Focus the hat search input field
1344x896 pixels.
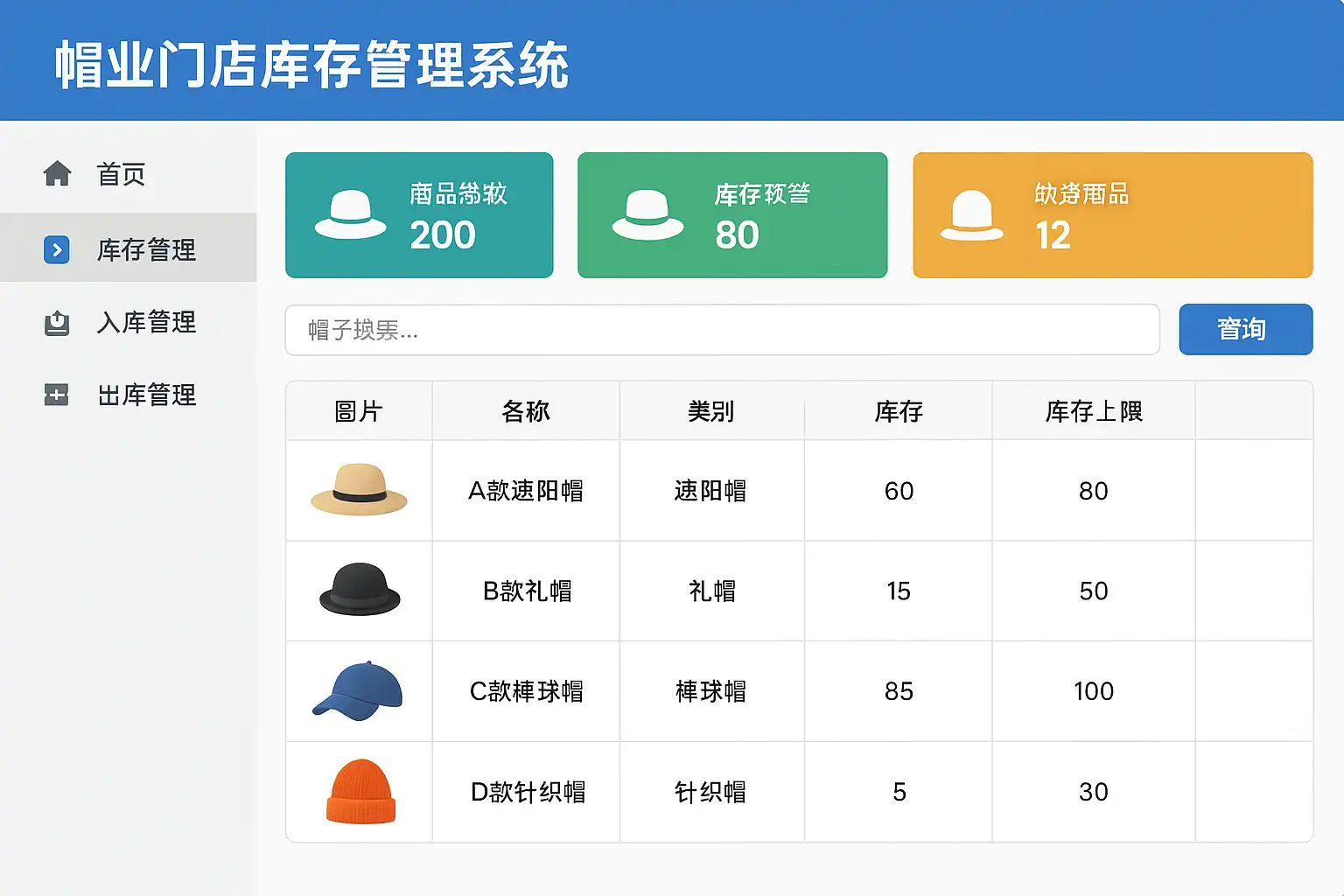[x=722, y=330]
